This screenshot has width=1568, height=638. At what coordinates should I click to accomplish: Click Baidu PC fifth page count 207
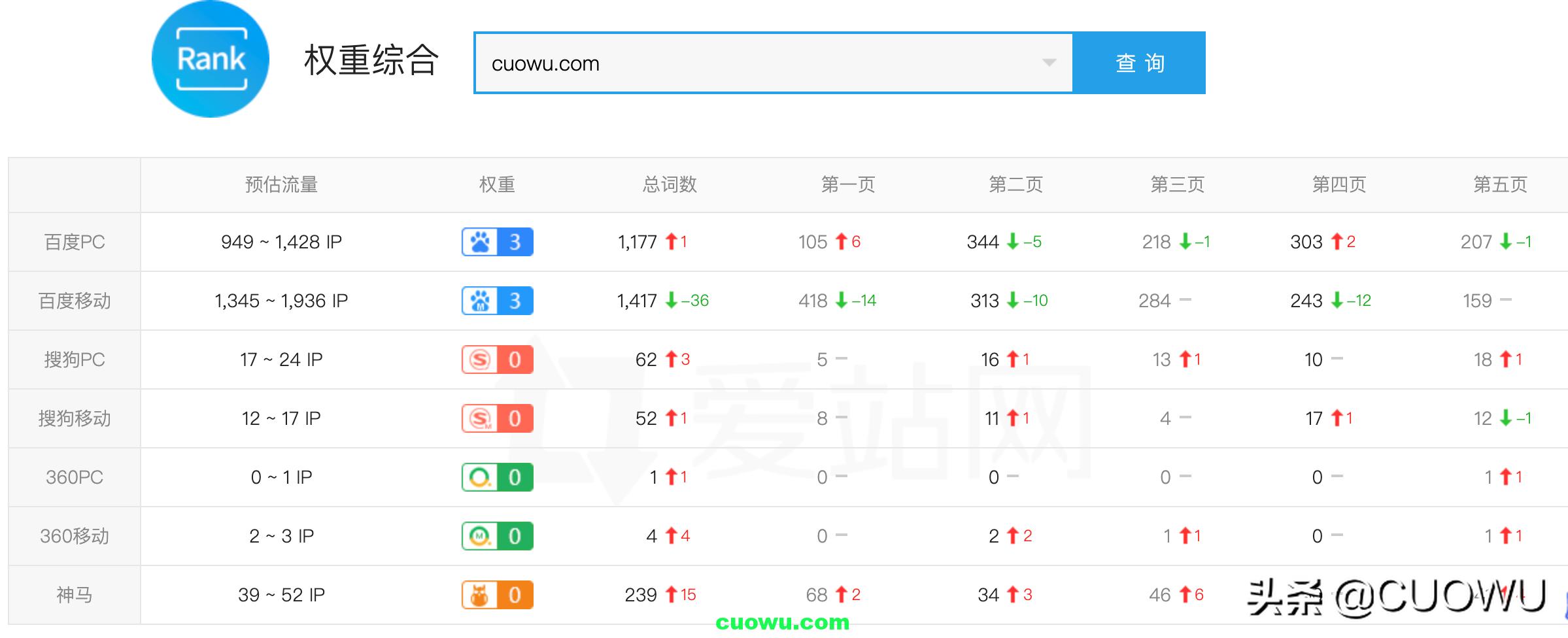pyautogui.click(x=1476, y=242)
